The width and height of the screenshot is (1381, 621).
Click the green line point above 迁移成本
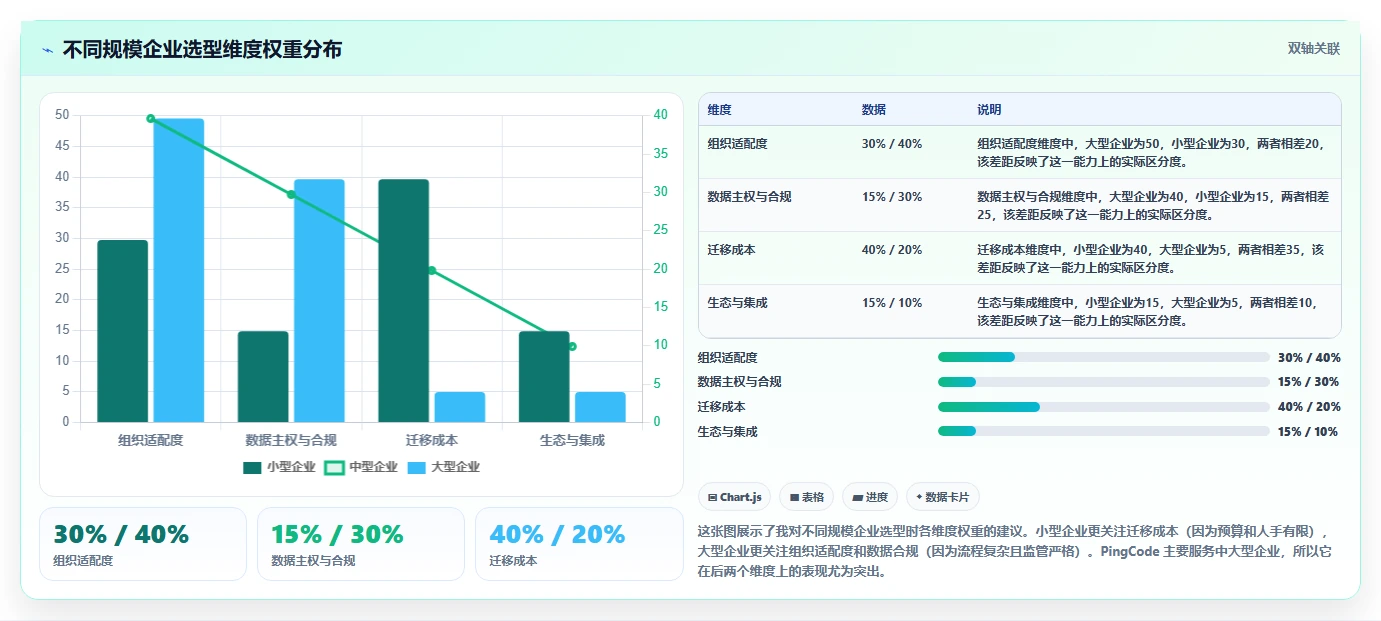[432, 270]
